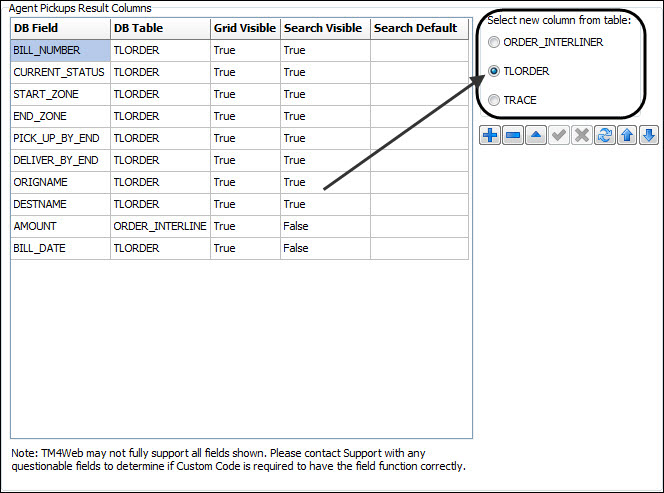The height and width of the screenshot is (493, 664).
Task: Click the small up-triangle edit icon
Action: point(536,136)
